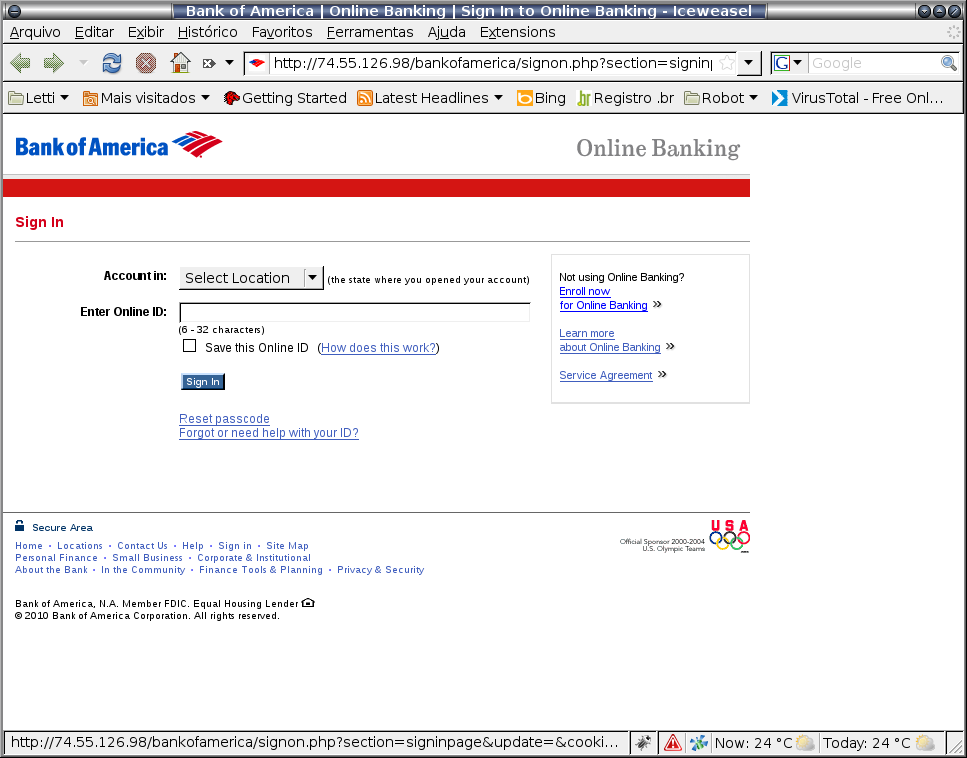Open the Home page icon
The height and width of the screenshot is (758, 967).
[180, 63]
